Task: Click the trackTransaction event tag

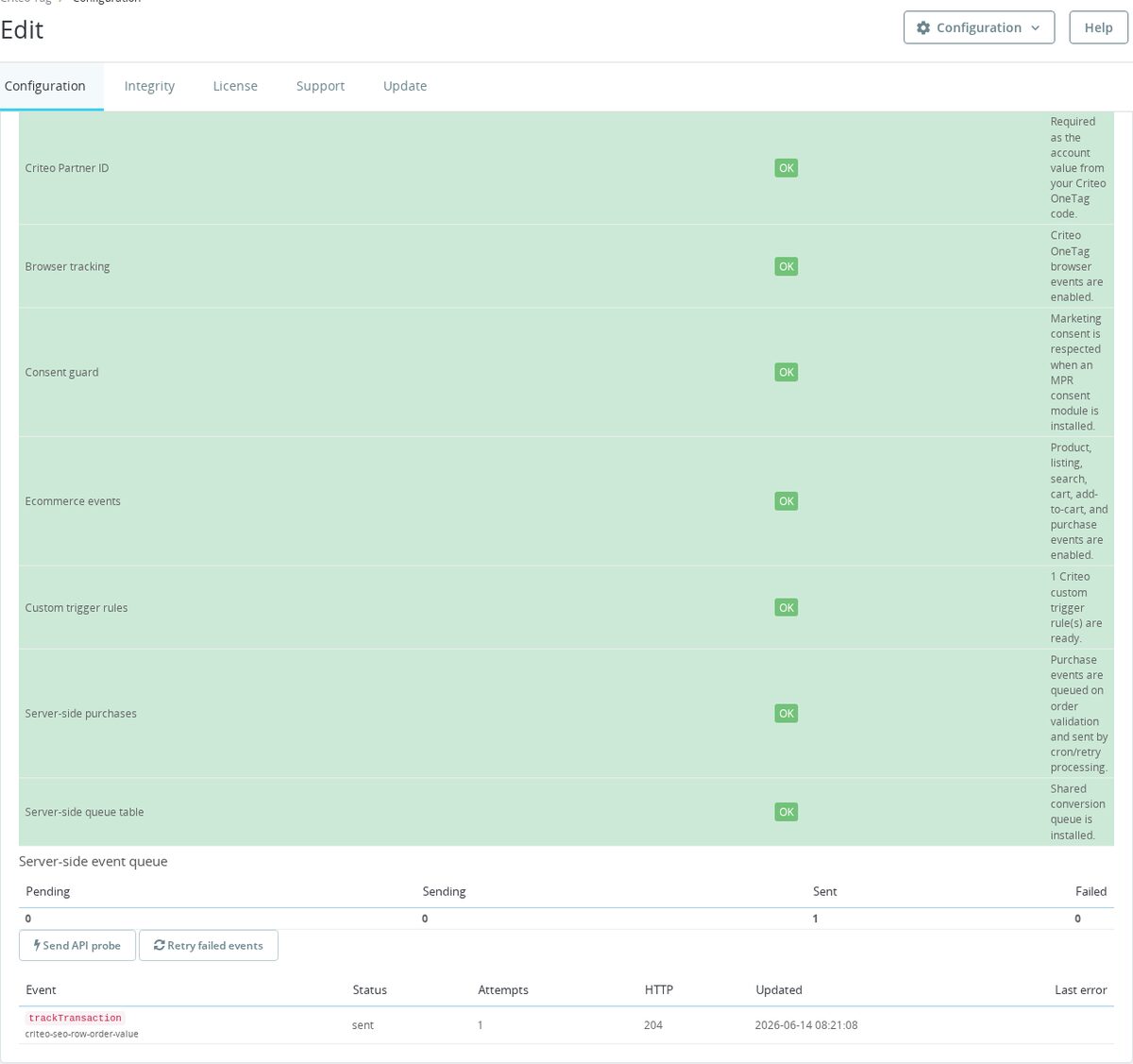Action: pyautogui.click(x=75, y=1018)
